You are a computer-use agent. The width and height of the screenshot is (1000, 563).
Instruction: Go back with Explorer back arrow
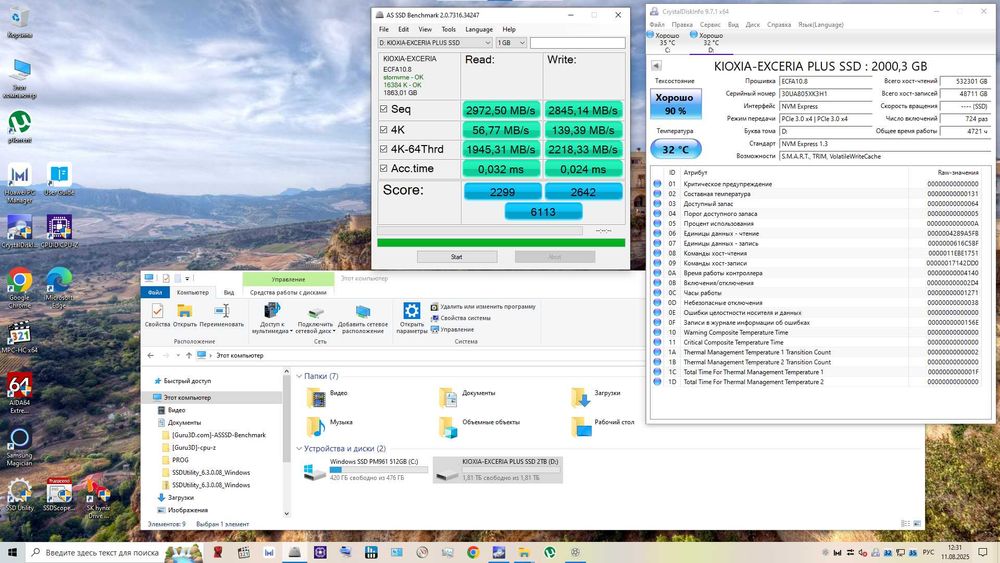(151, 355)
